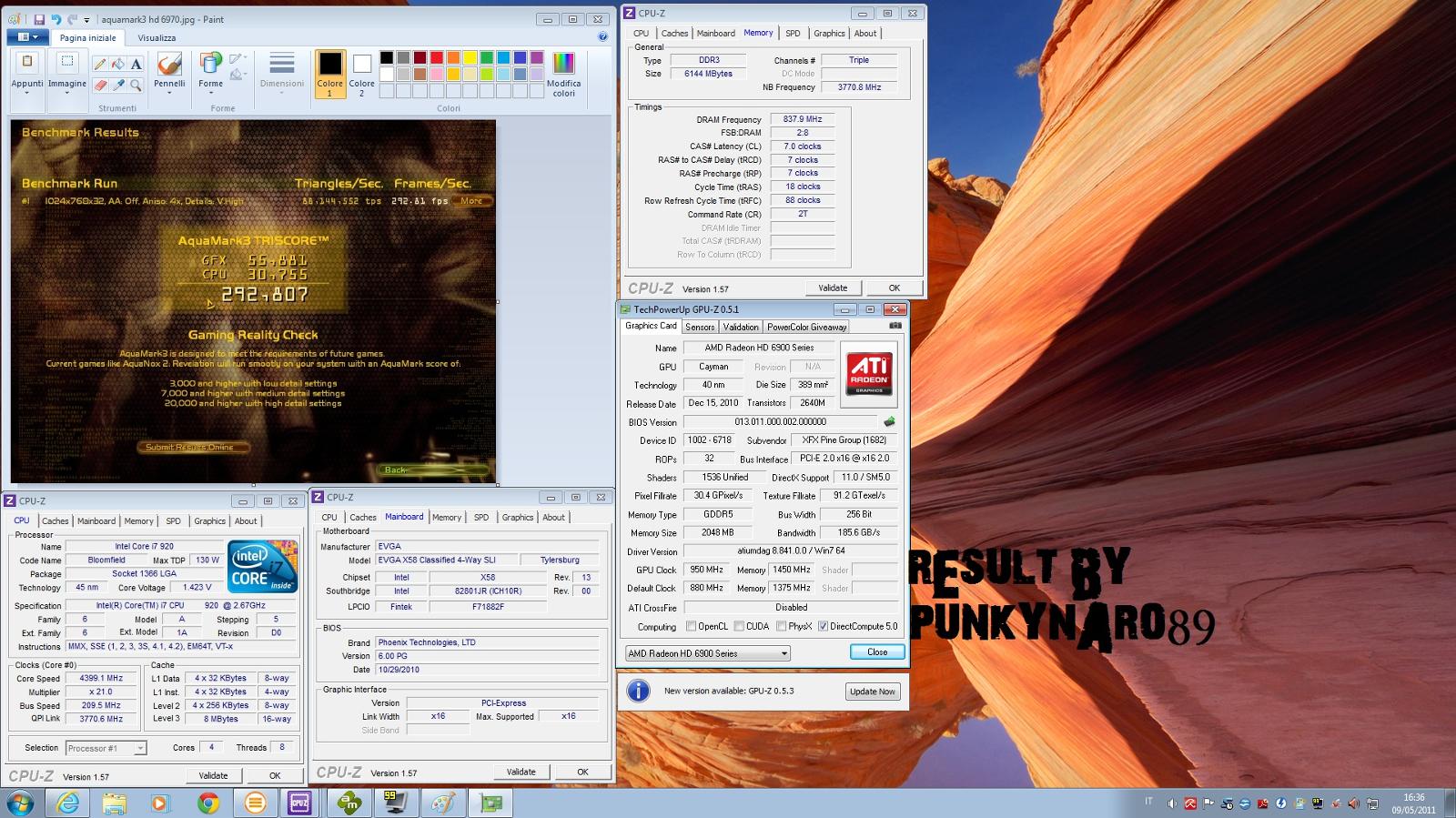Viewport: 1456px width, 818px height.
Task: Click the Close button in GPU-Z
Action: [x=877, y=651]
